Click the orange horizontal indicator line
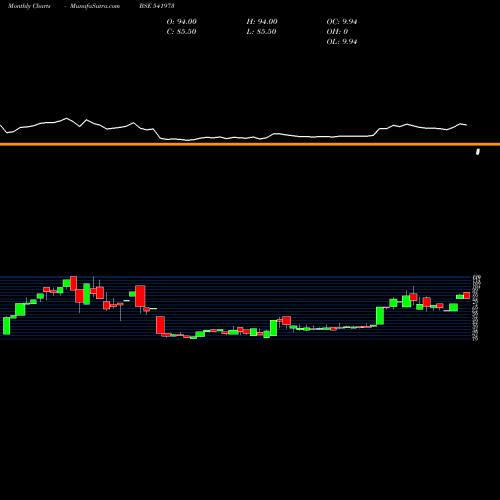Image resolution: width=500 pixels, height=500 pixels. pos(250,144)
